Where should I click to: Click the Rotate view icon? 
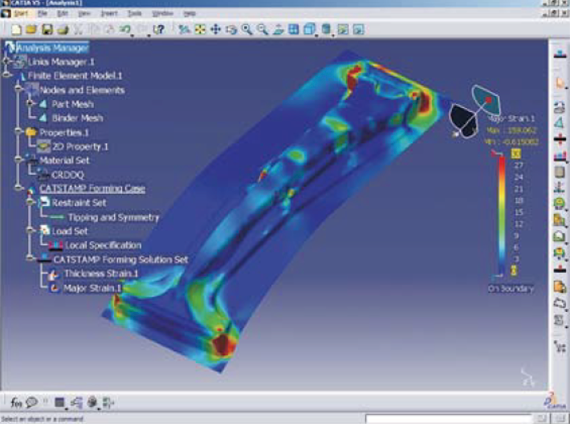231,29
